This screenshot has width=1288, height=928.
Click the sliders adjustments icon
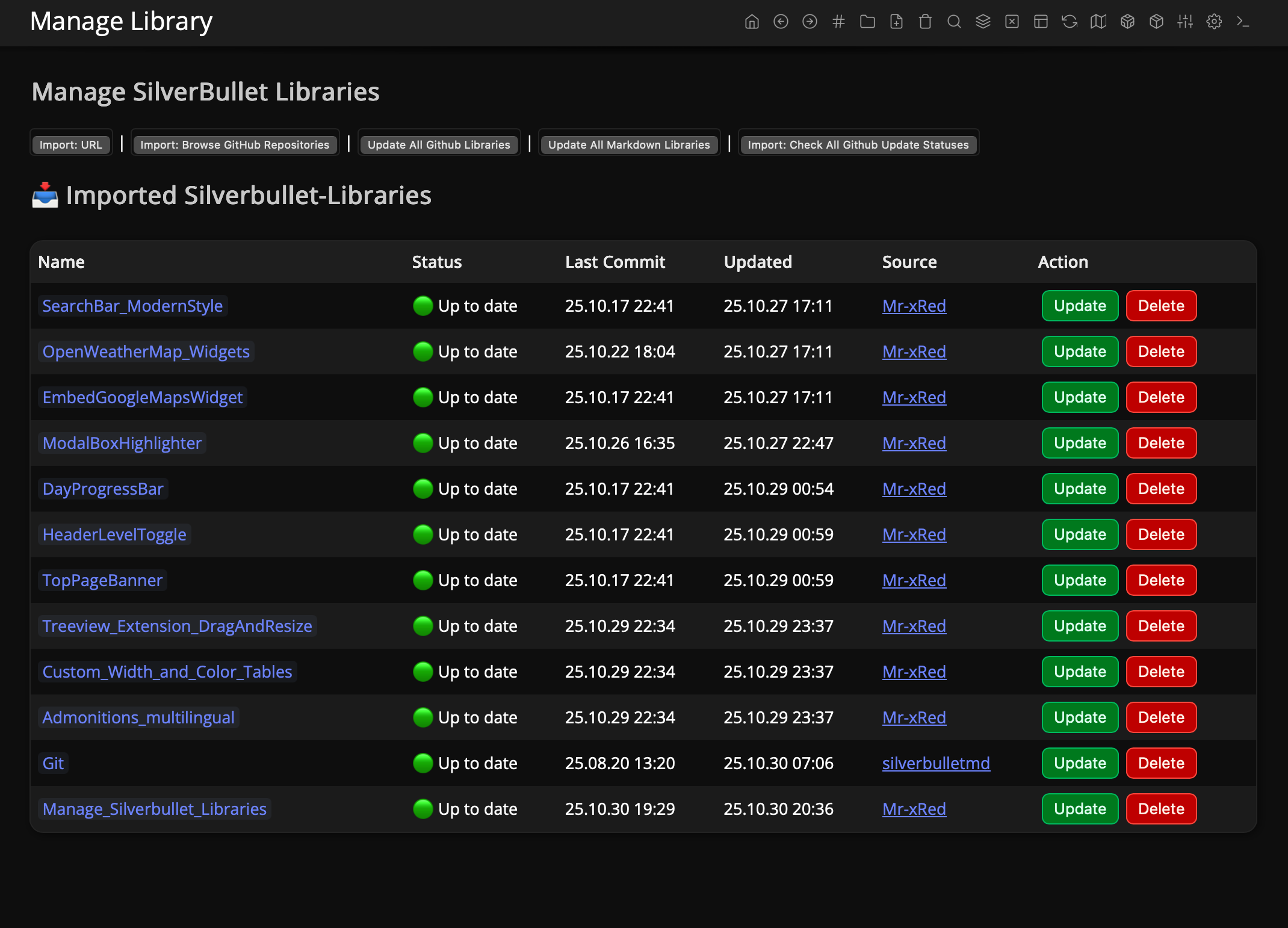[x=1185, y=22]
